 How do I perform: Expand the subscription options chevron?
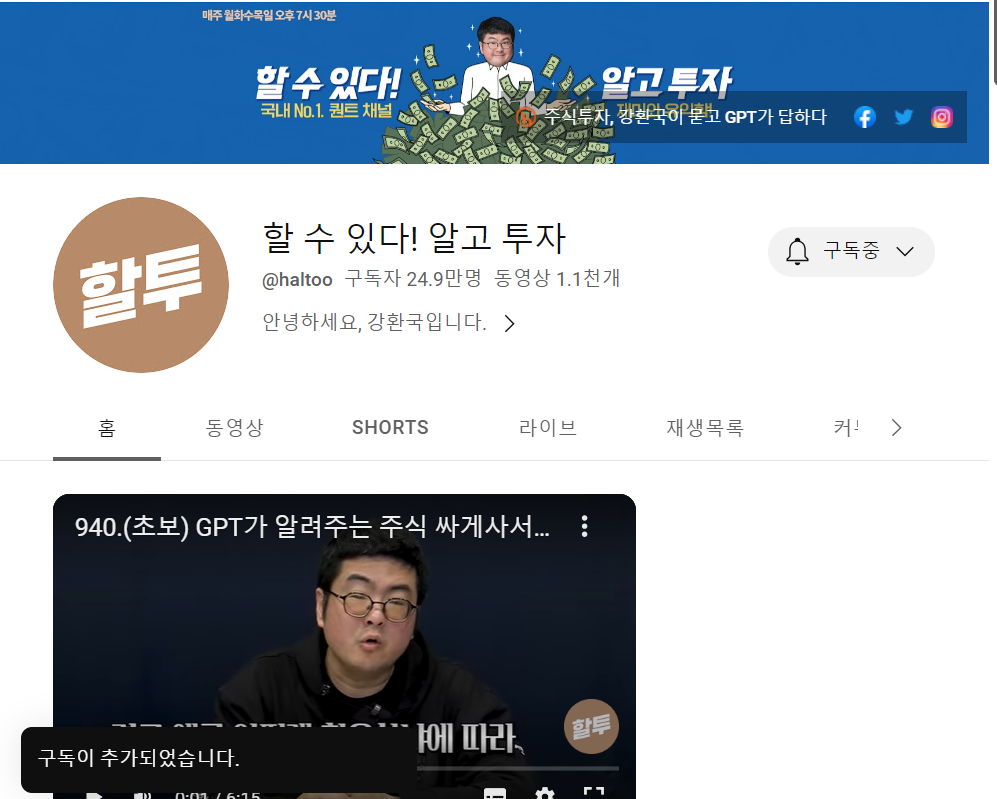coord(905,252)
